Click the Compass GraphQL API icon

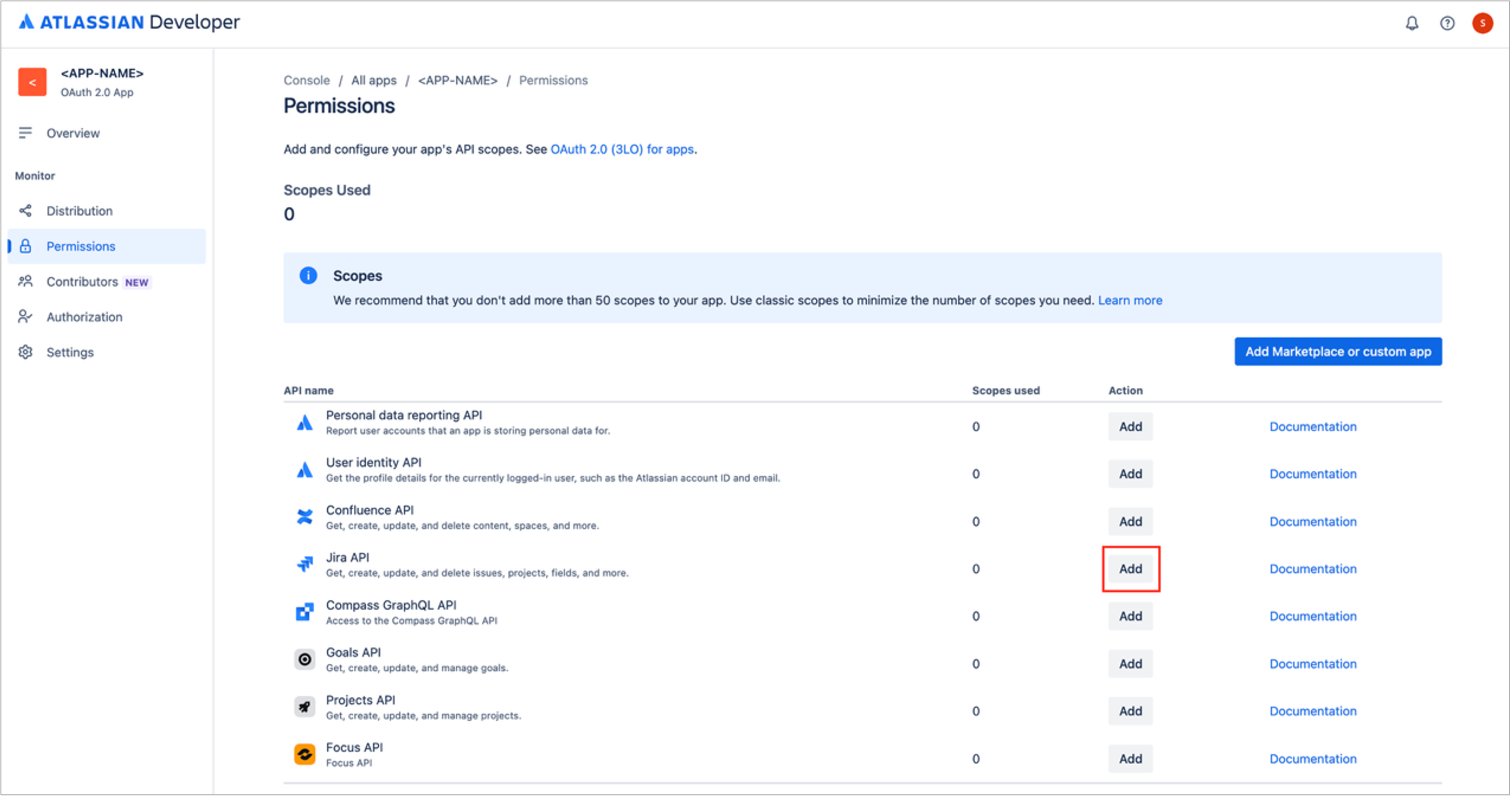305,612
